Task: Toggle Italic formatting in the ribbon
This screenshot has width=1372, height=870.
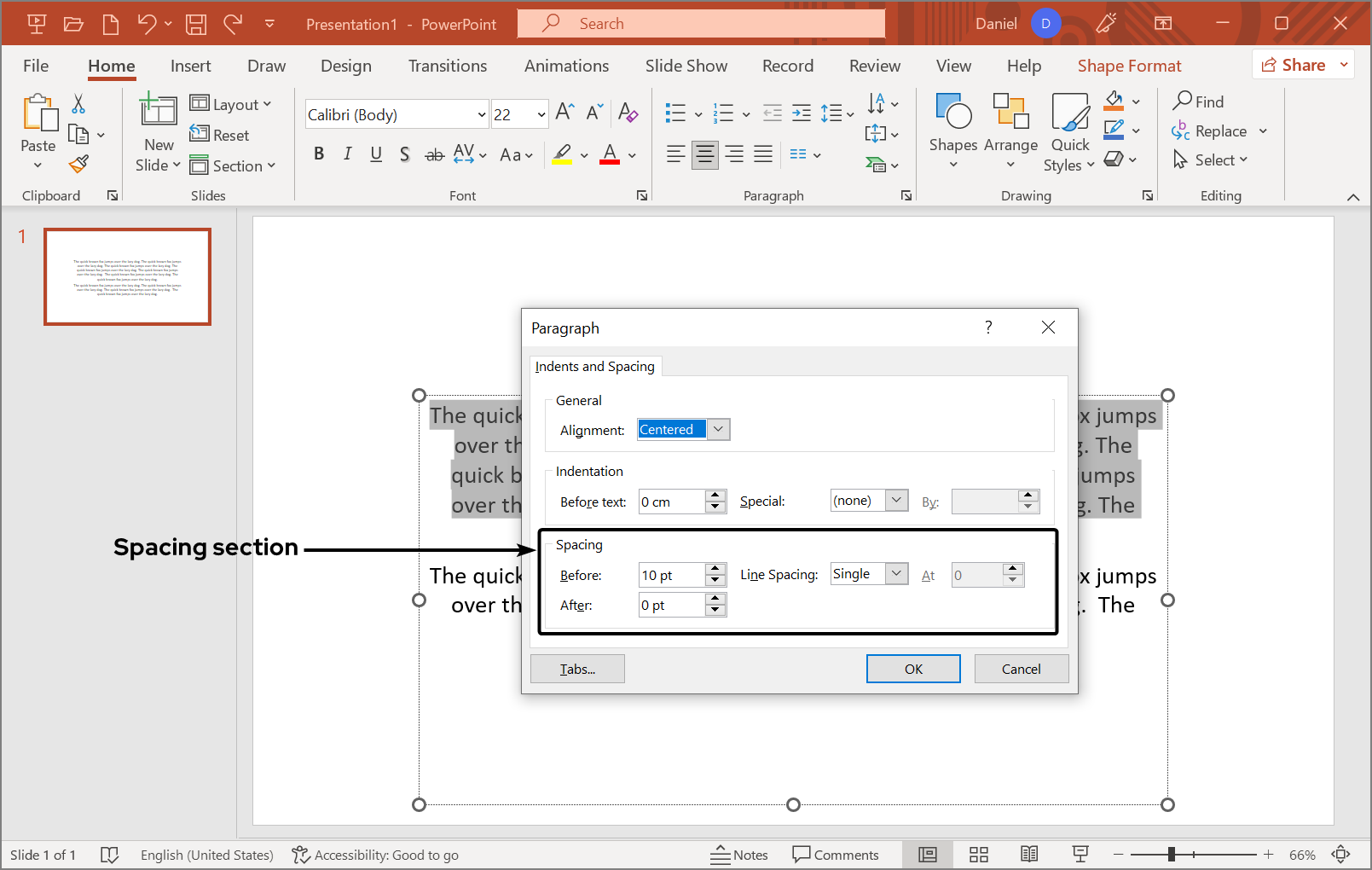Action: [x=347, y=154]
